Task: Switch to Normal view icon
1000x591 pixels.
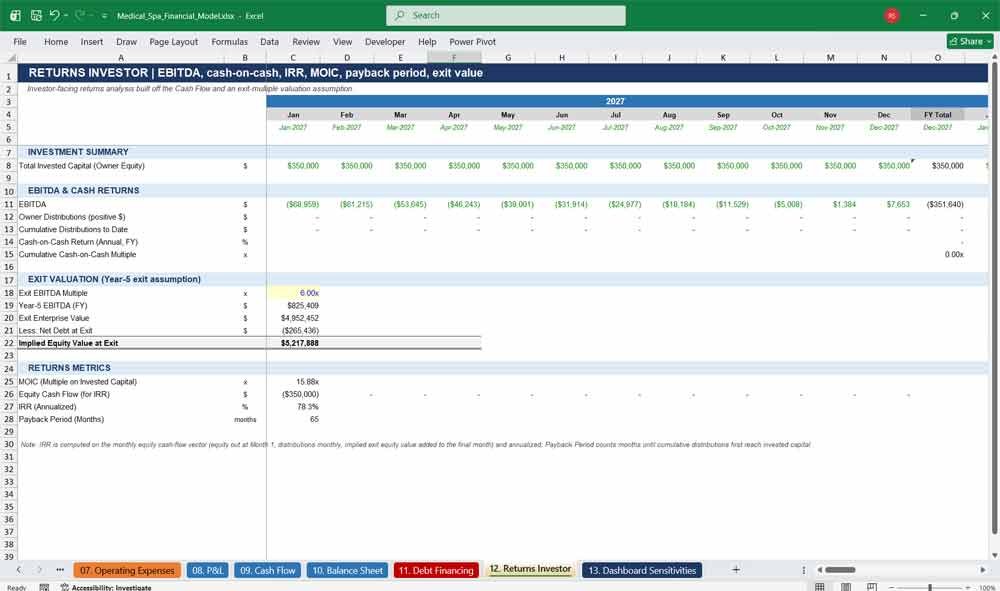Action: click(x=820, y=587)
